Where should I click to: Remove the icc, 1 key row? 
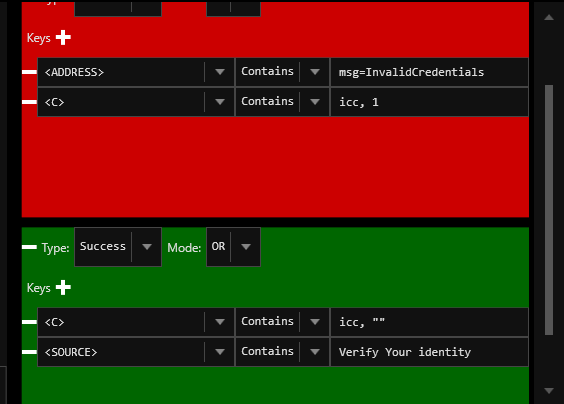click(x=29, y=102)
